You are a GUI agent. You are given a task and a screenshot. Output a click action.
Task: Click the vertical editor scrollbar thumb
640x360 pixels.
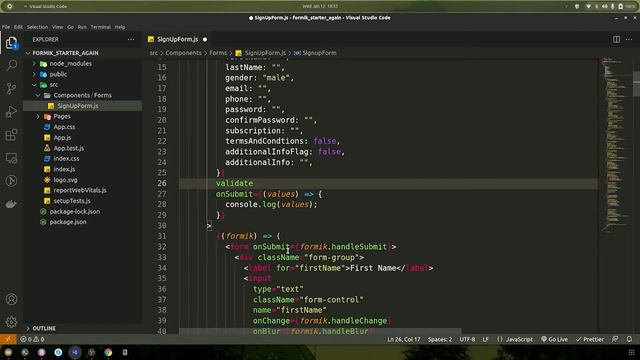point(636,84)
